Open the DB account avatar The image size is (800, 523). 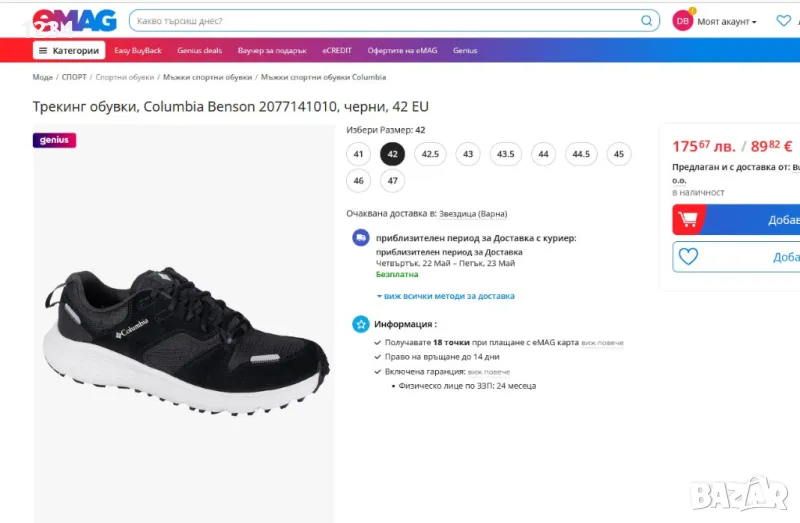682,20
